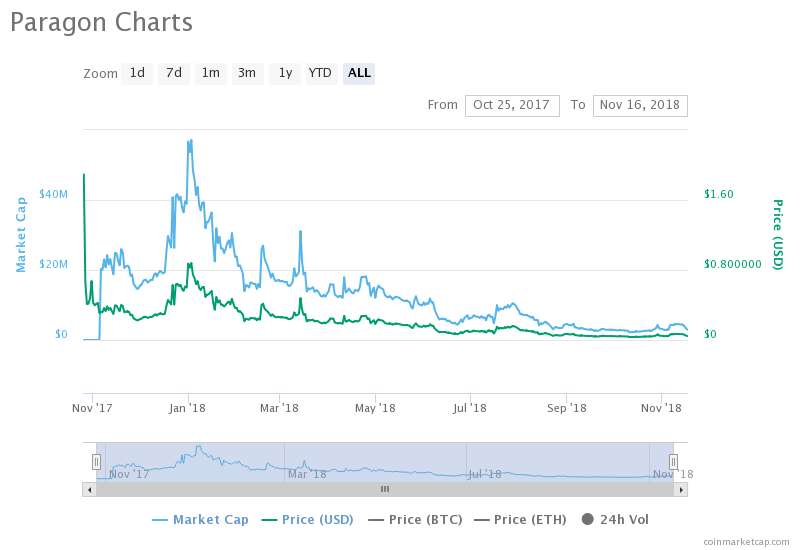Click the navigator right range handle
Viewport: 800px width, 550px height.
click(x=673, y=462)
